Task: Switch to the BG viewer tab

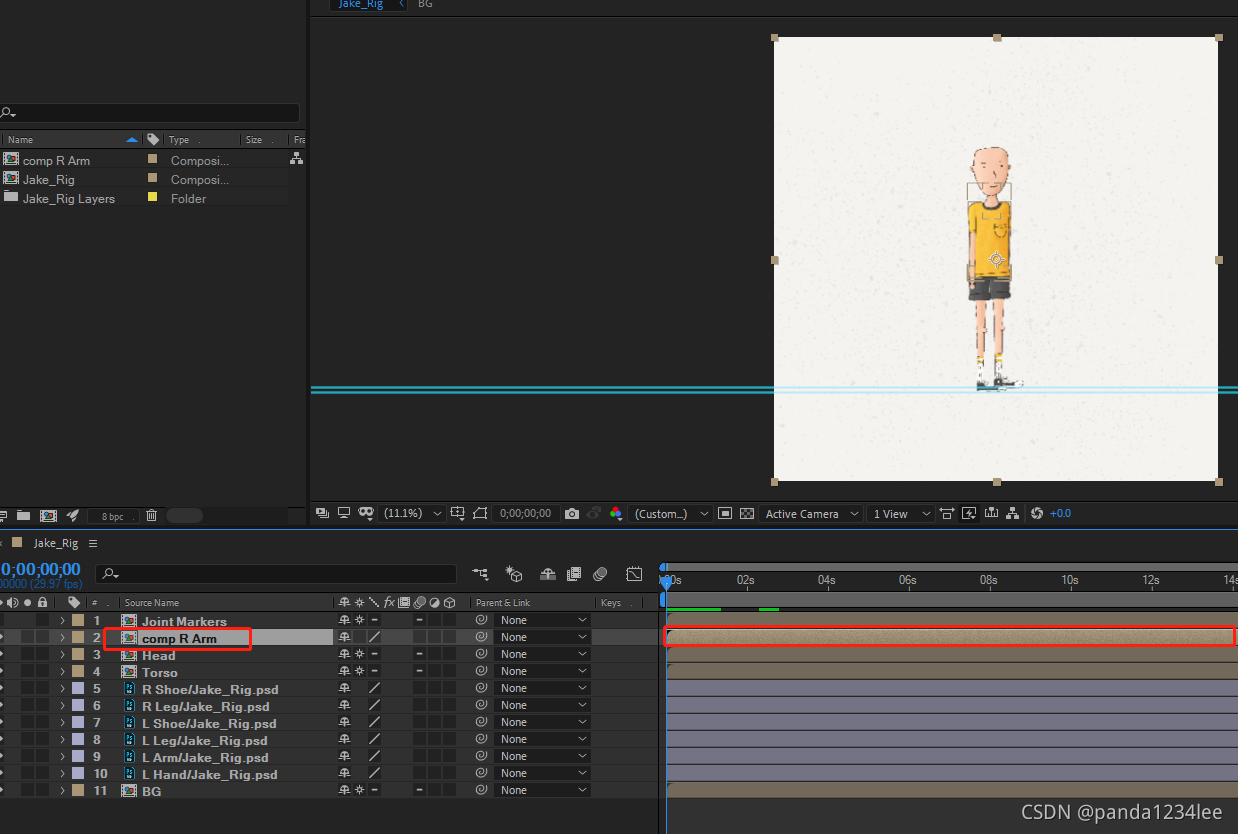Action: pos(425,4)
